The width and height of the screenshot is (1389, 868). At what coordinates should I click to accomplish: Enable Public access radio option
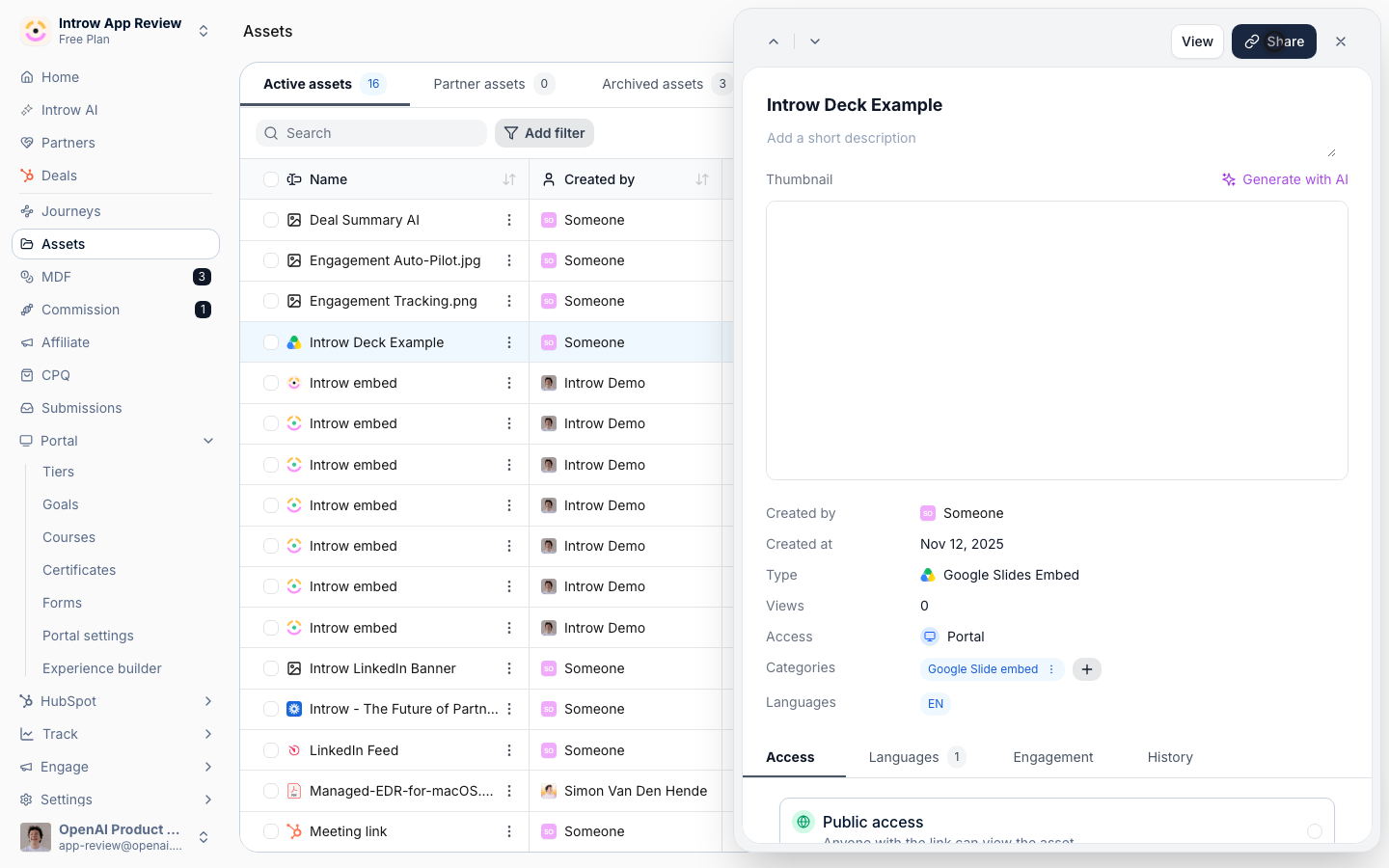point(1315,830)
